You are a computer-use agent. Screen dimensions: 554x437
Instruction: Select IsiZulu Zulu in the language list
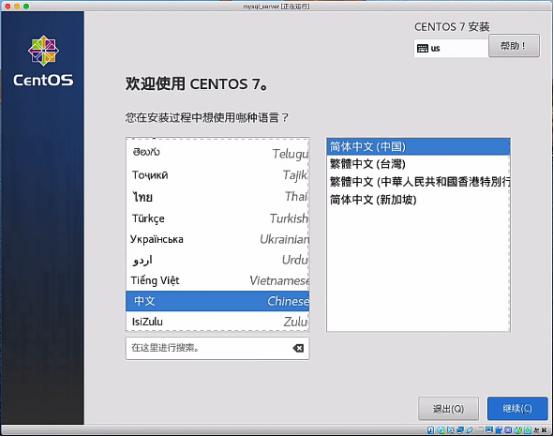[217, 321]
